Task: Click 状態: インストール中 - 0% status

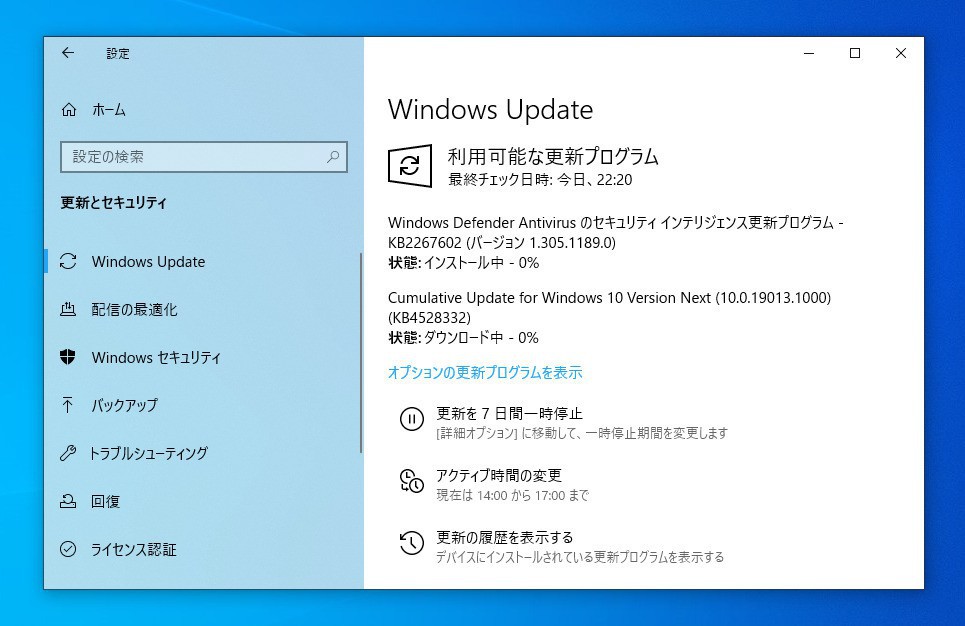Action: click(x=463, y=263)
